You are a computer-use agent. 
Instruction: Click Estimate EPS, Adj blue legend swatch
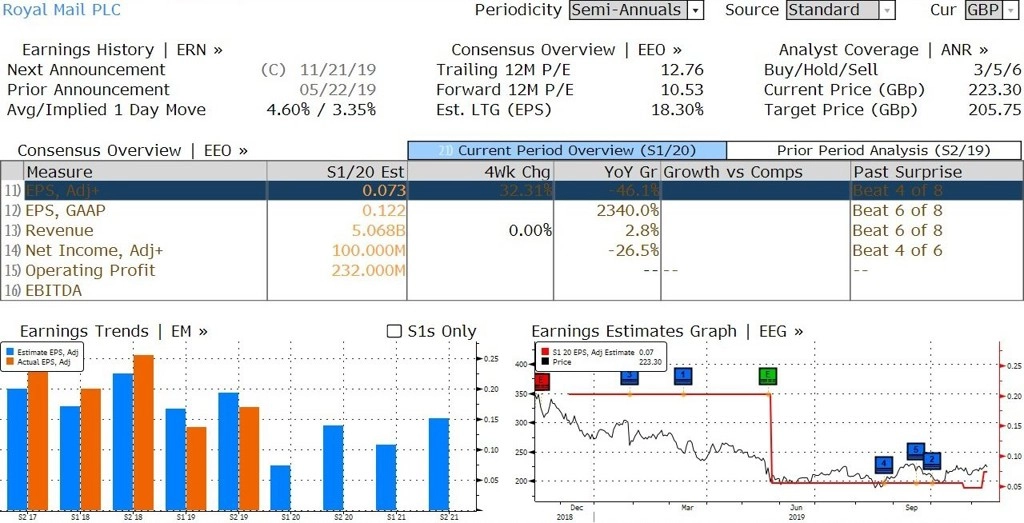point(8,352)
